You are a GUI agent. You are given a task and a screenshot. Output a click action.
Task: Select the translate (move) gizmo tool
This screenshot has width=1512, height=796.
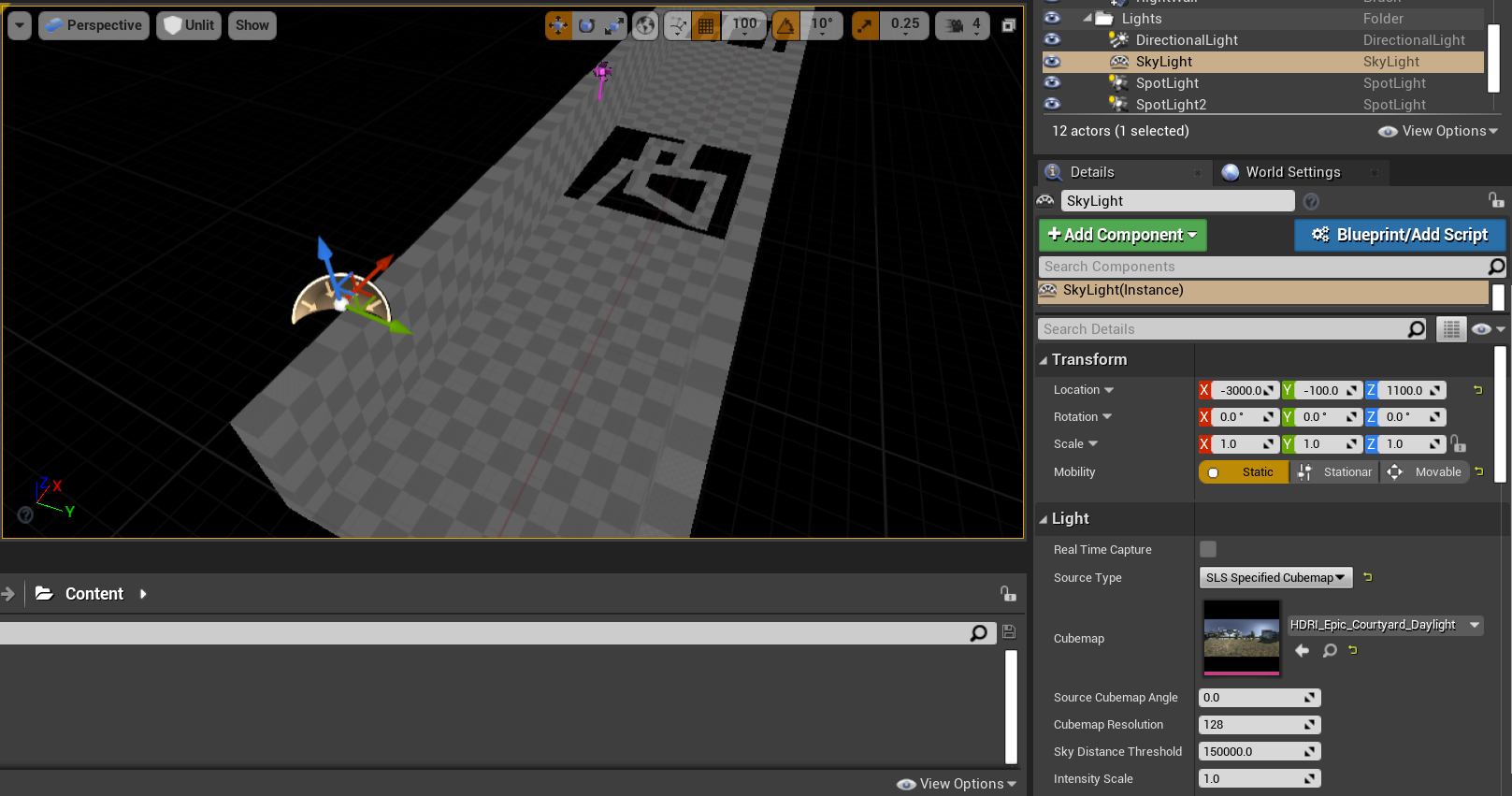[x=558, y=25]
